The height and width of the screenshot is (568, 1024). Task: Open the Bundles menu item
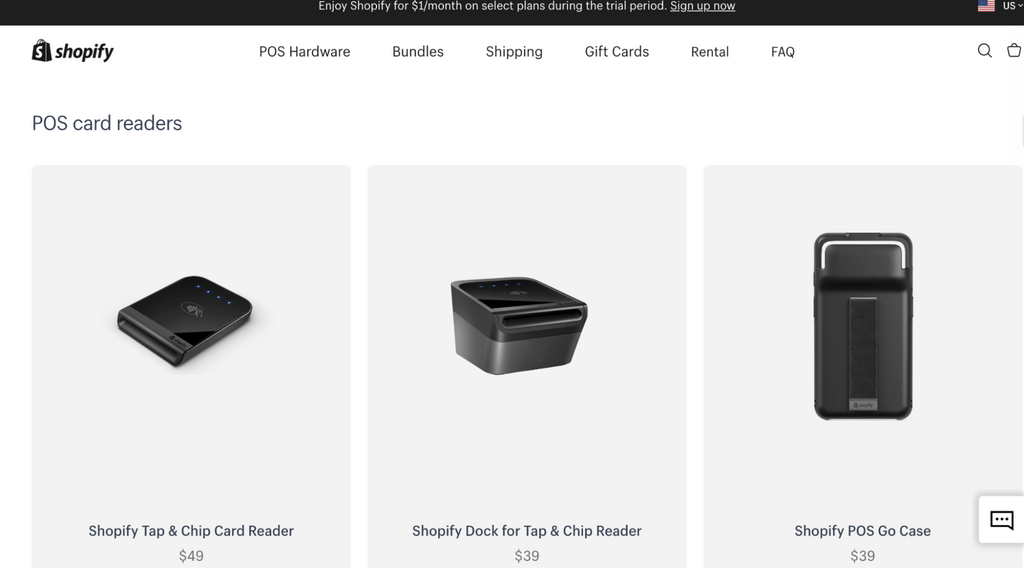coord(418,52)
